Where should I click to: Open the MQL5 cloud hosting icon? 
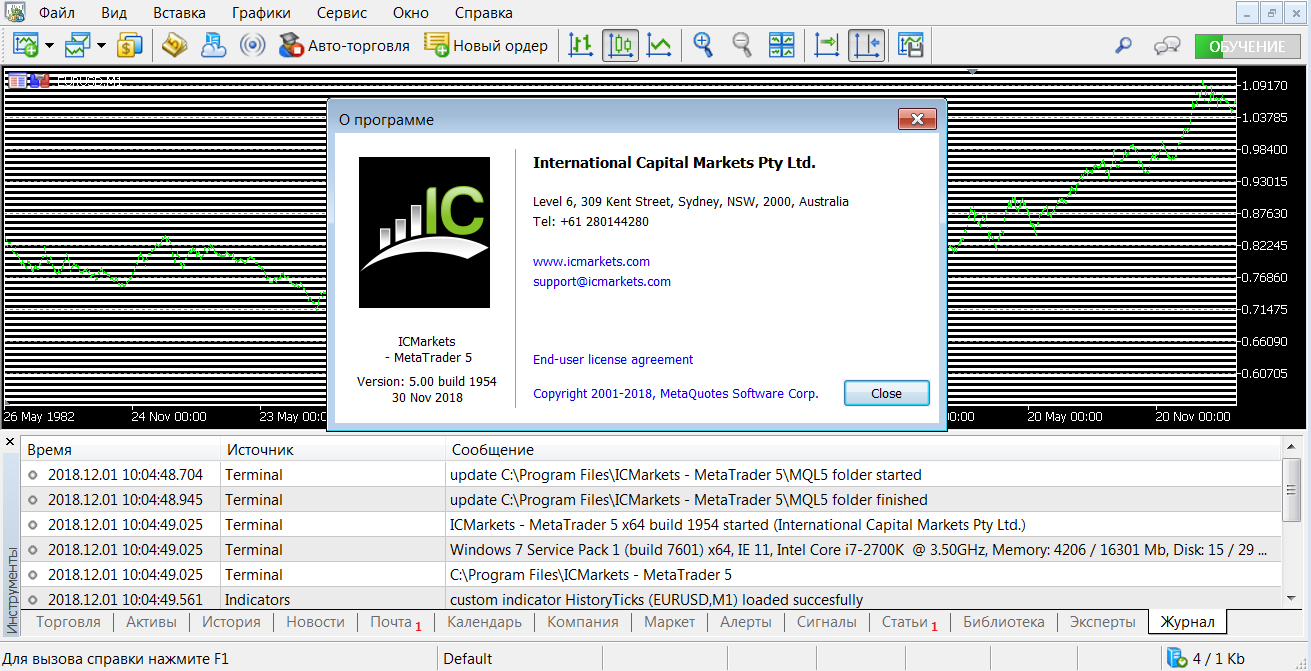214,45
